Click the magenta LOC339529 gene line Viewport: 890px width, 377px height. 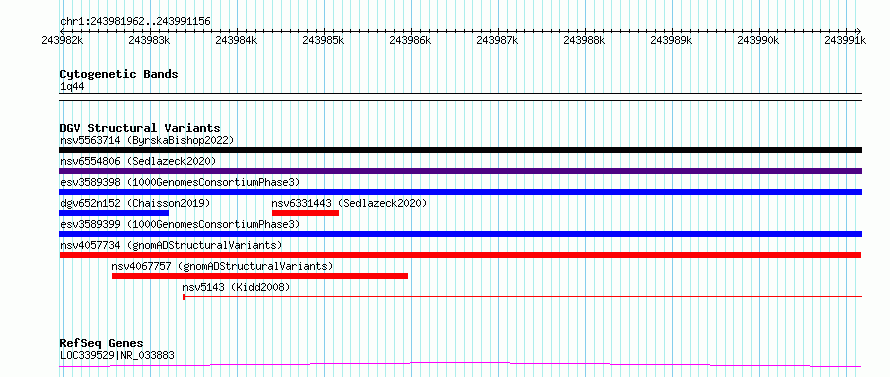pos(460,365)
